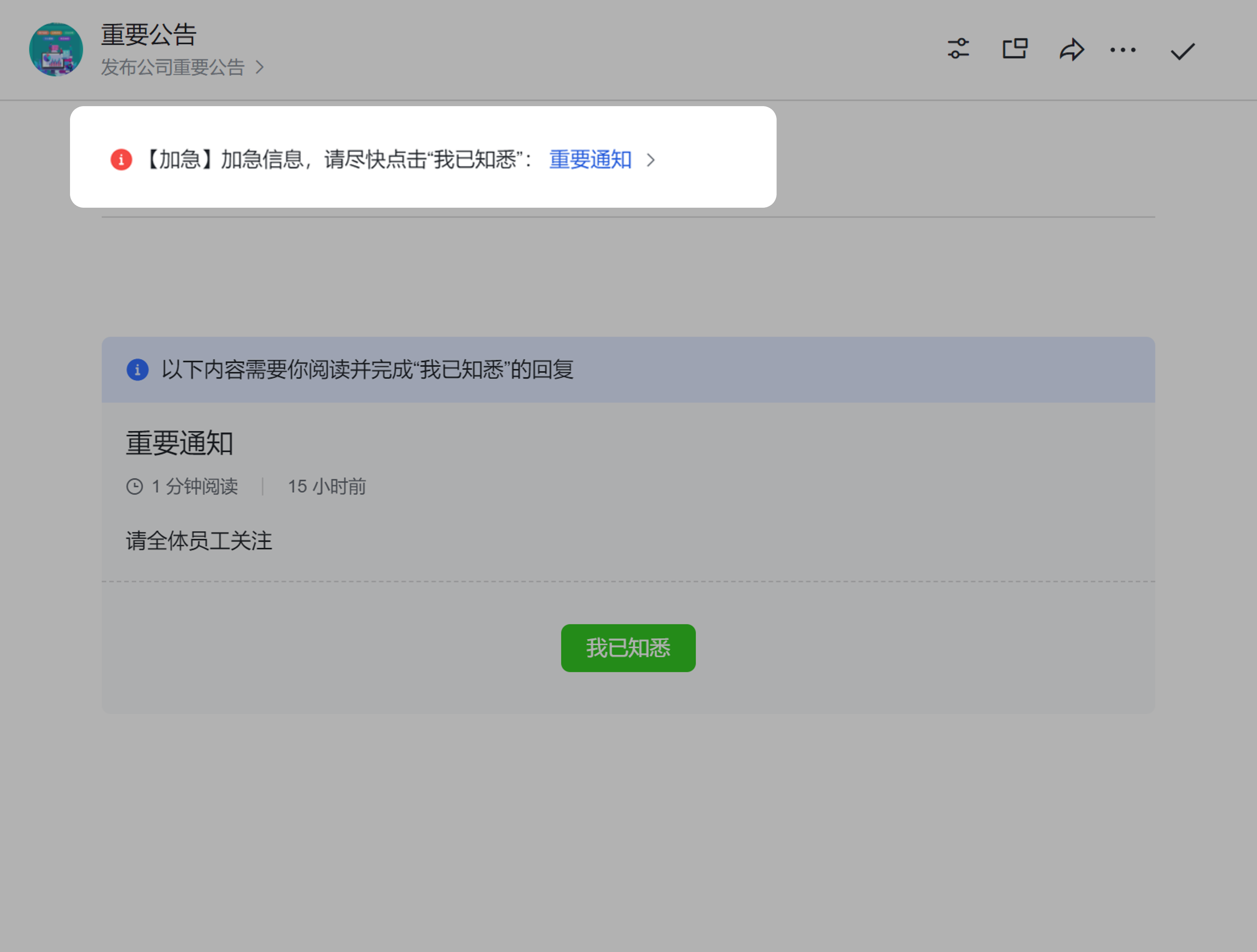The width and height of the screenshot is (1257, 952).
Task: Click the clock icon beside 1 分钟阅读
Action: pos(135,487)
